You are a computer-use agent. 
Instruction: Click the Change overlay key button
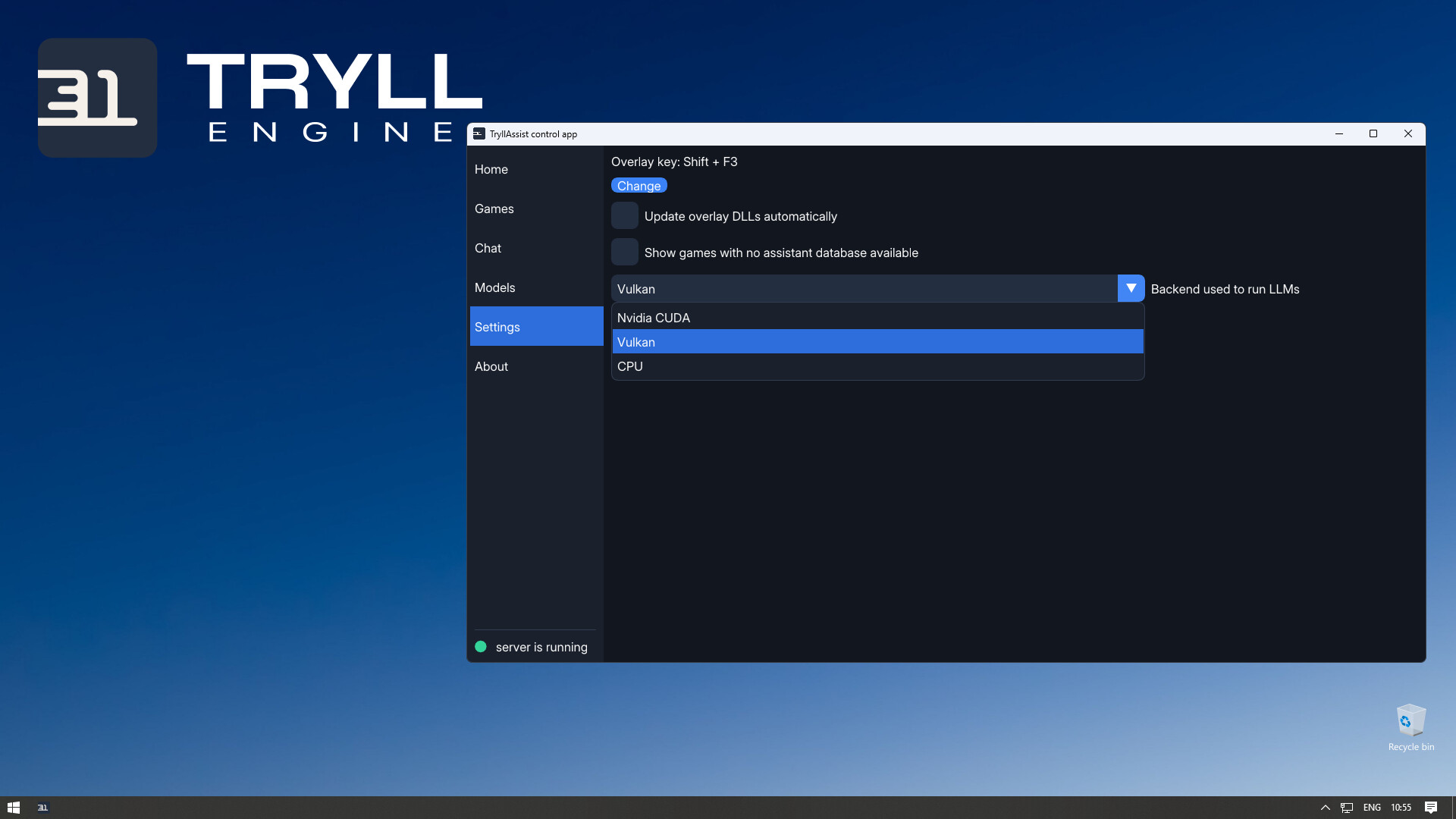[x=639, y=186]
